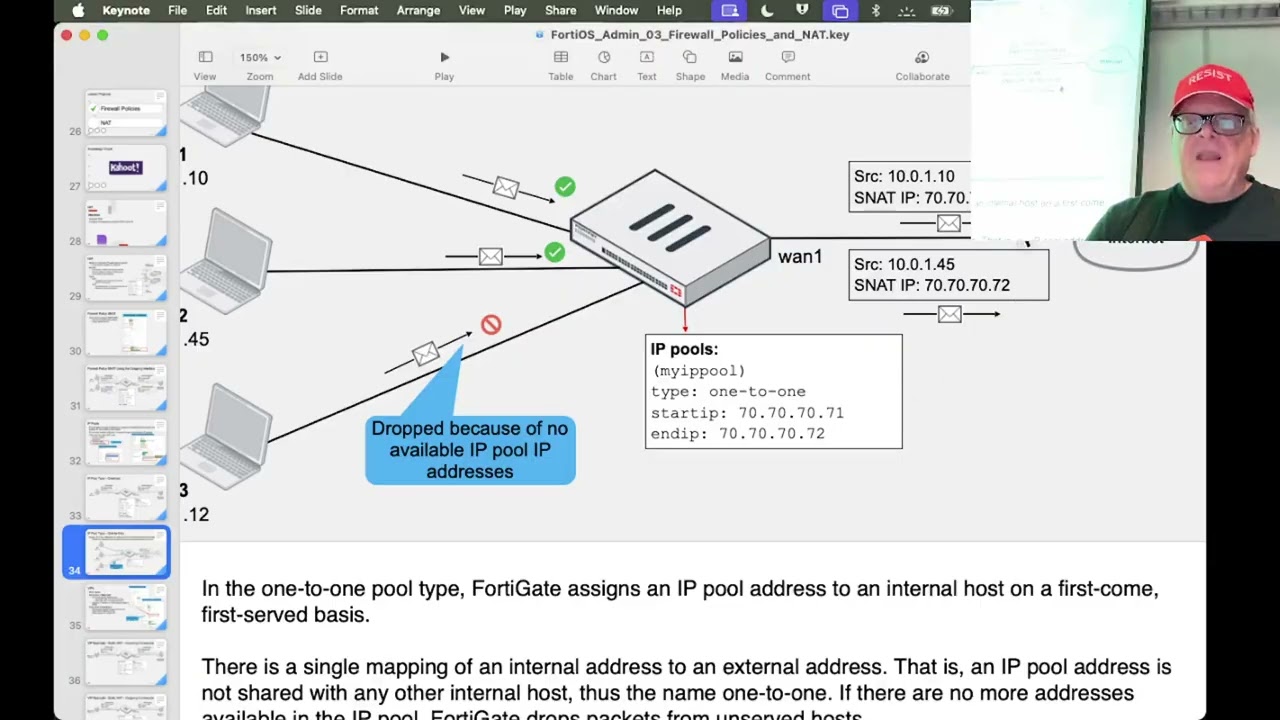Open the 150% zoom dropdown
The image size is (1280, 720).
(x=260, y=66)
